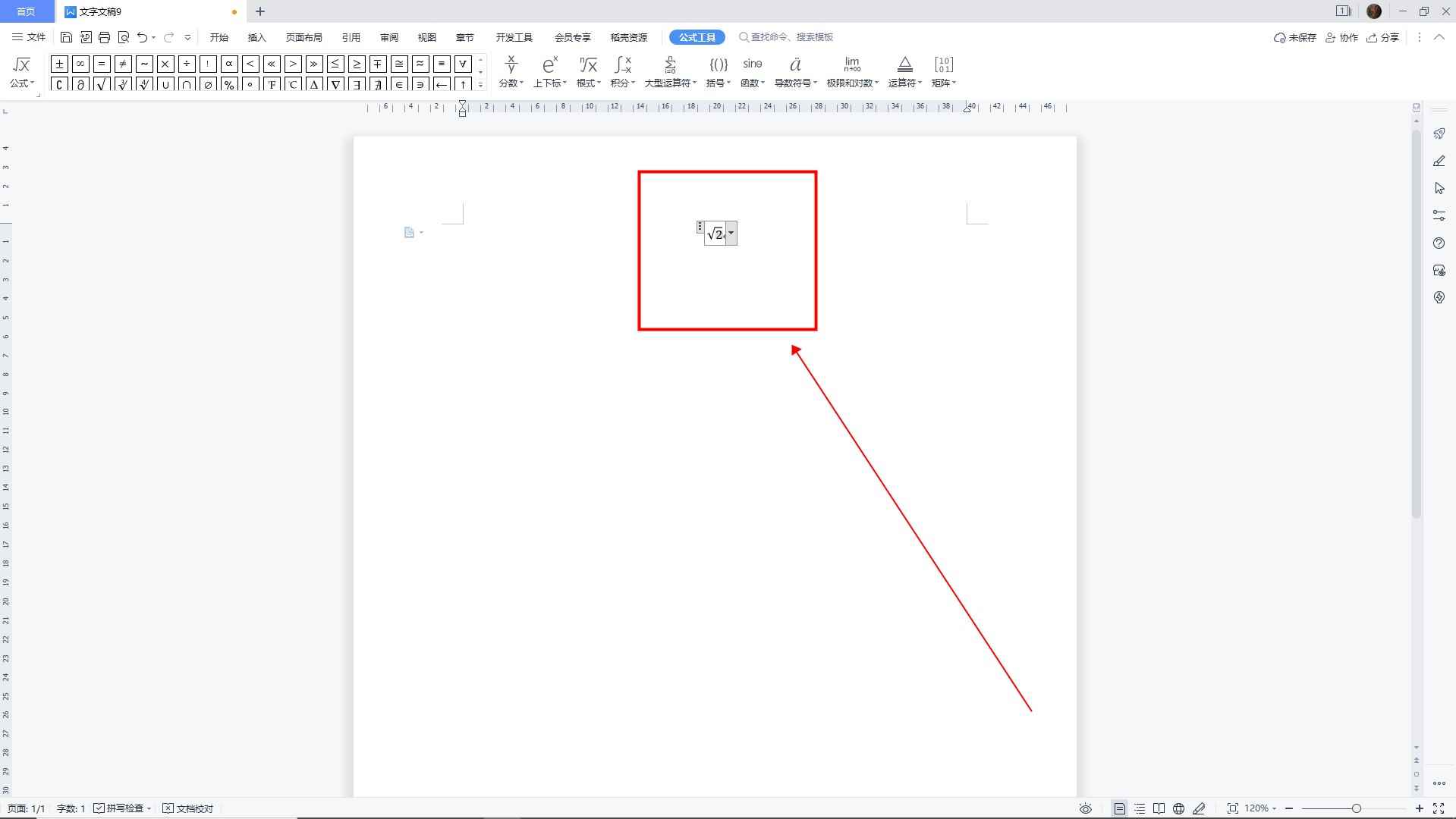This screenshot has width=1456, height=819.
Task: Click the undo arrow icon
Action: pos(142,37)
